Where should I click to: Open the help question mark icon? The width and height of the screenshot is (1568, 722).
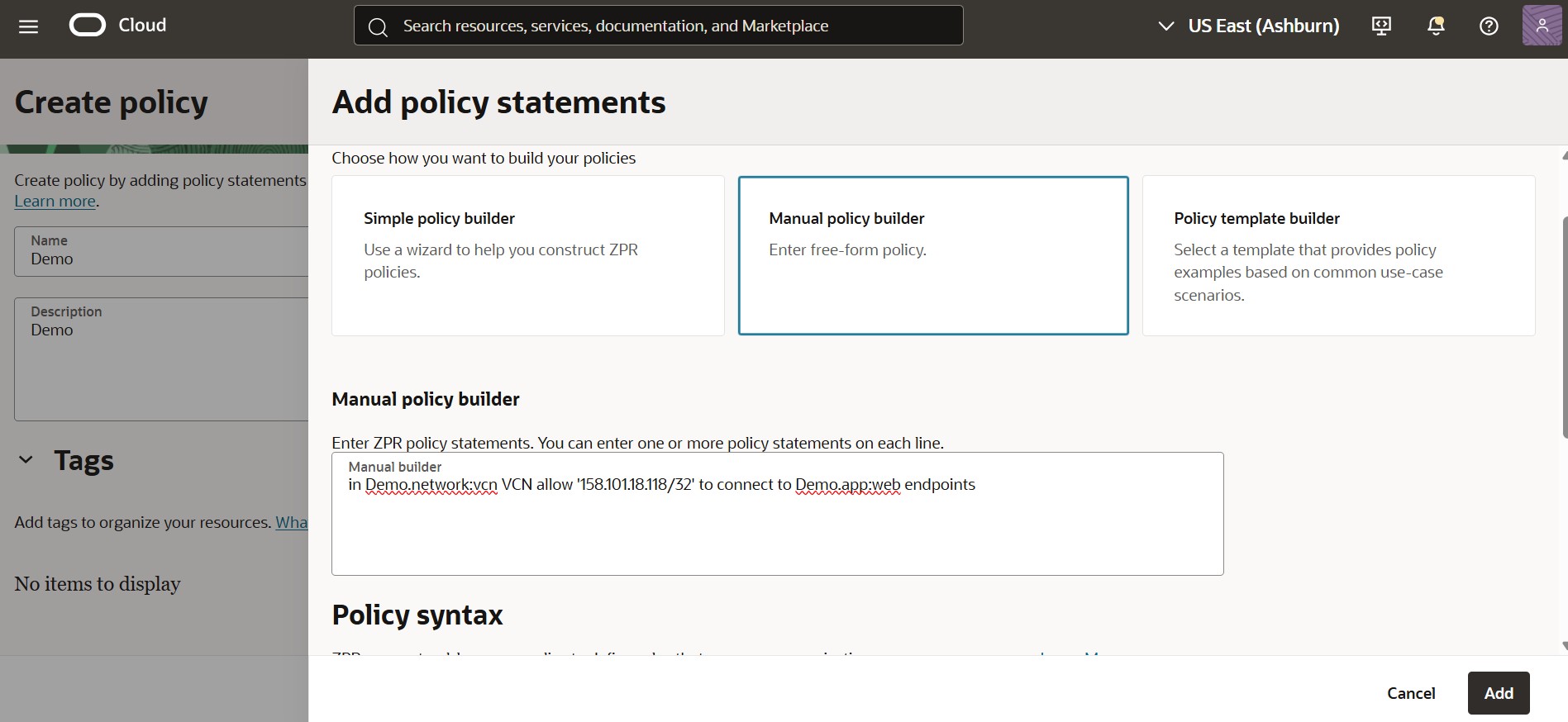pos(1489,26)
